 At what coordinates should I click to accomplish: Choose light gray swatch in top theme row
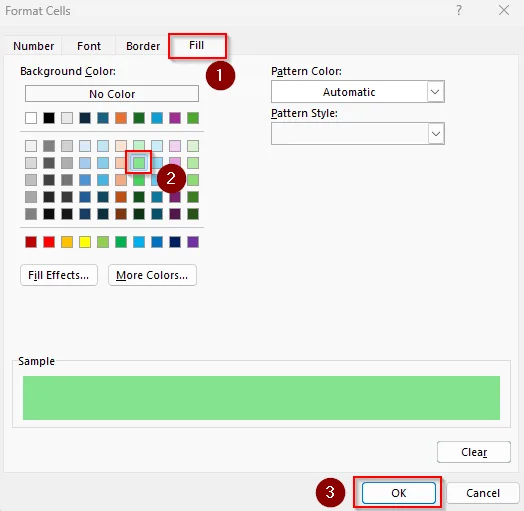pyautogui.click(x=67, y=118)
